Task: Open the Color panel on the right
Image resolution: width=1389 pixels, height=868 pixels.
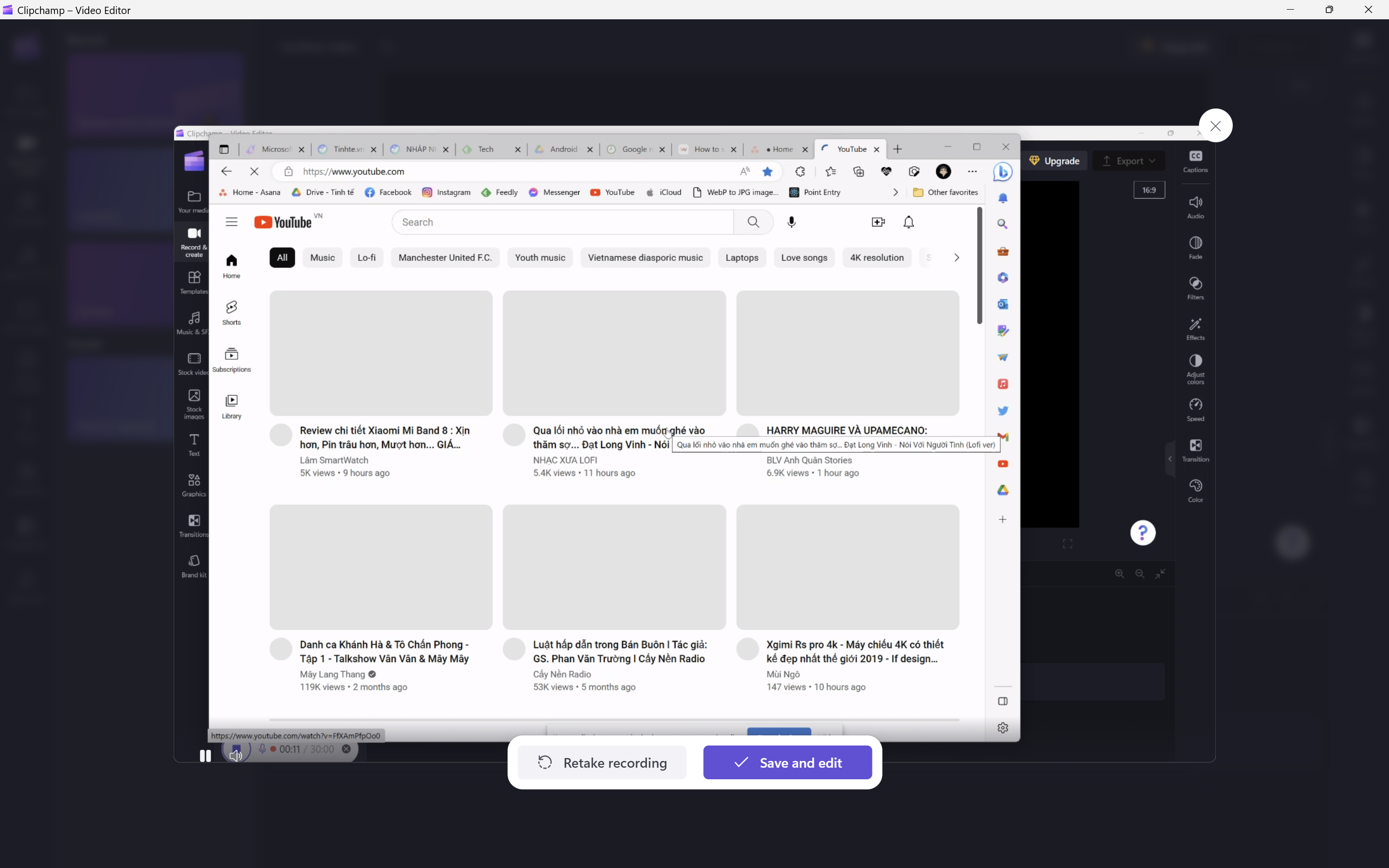Action: coord(1196,491)
